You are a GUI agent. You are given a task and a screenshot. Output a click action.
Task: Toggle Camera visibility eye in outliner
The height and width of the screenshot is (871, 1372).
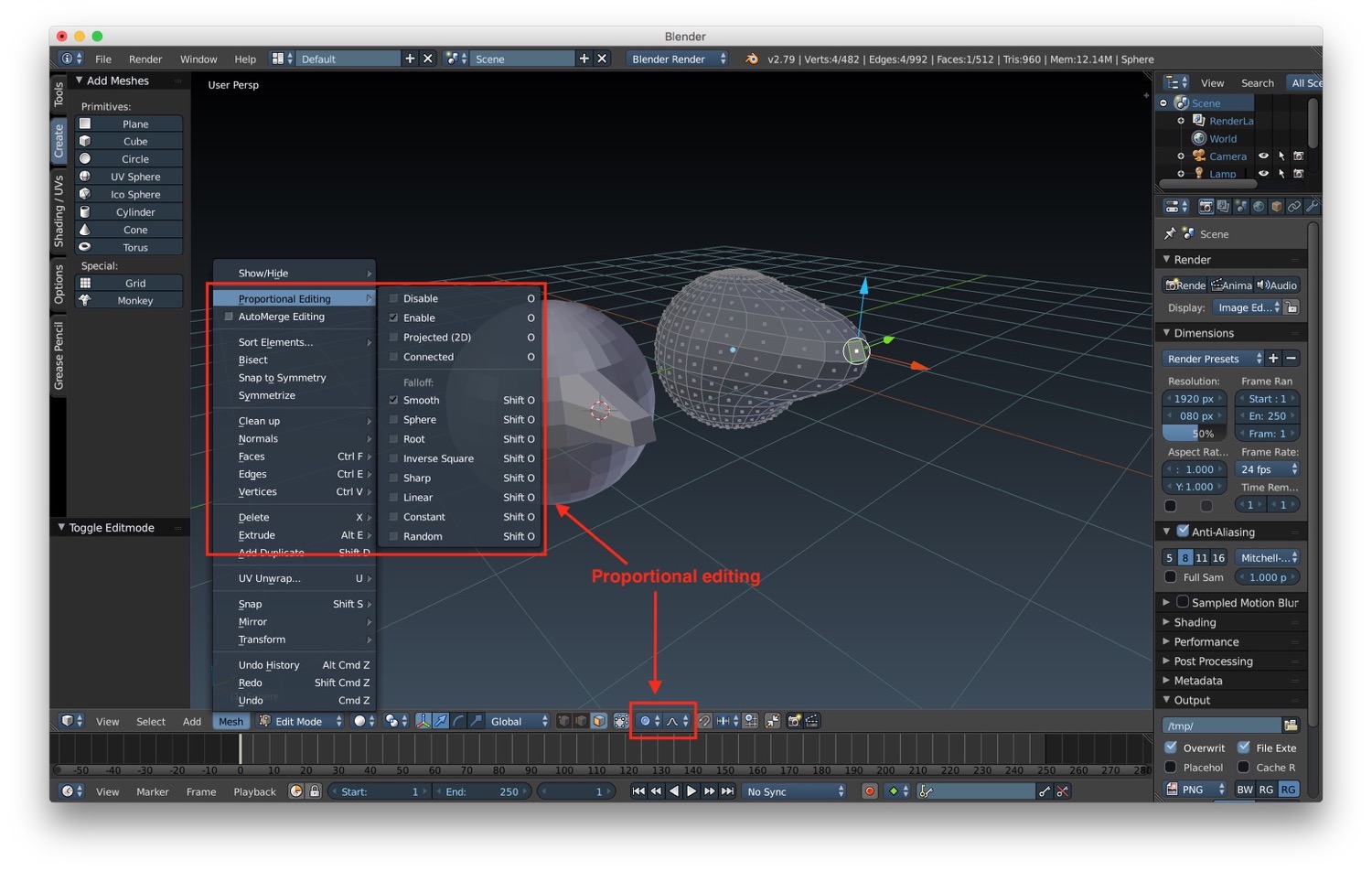[x=1263, y=156]
